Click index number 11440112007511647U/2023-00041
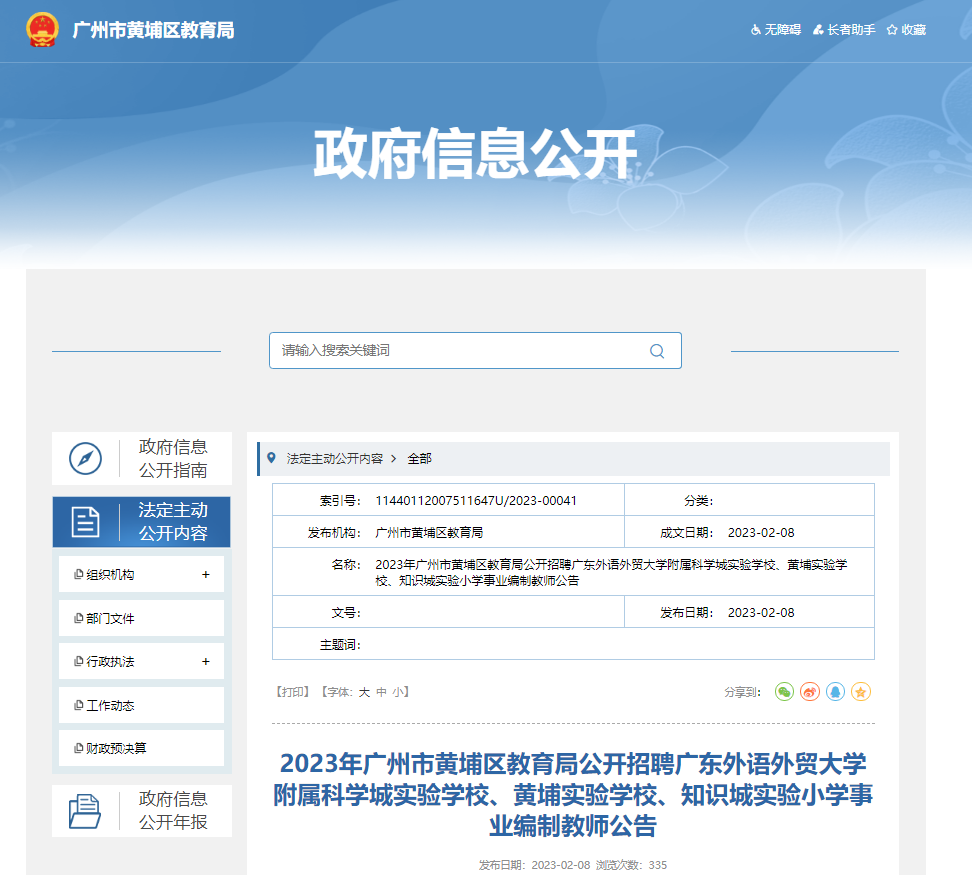 click(476, 501)
